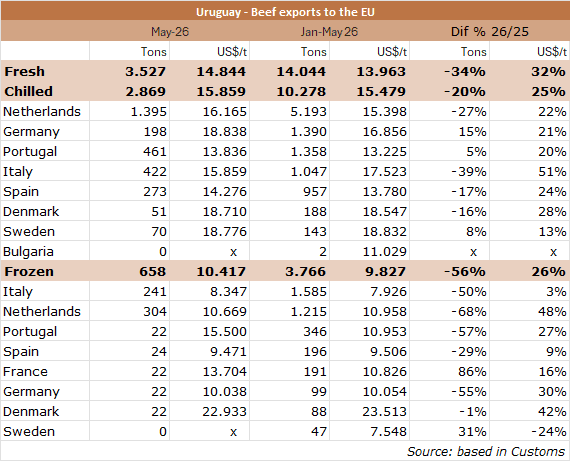Select Spain chilled May tons 273
Viewport: 570px width, 461px height.
[155, 191]
